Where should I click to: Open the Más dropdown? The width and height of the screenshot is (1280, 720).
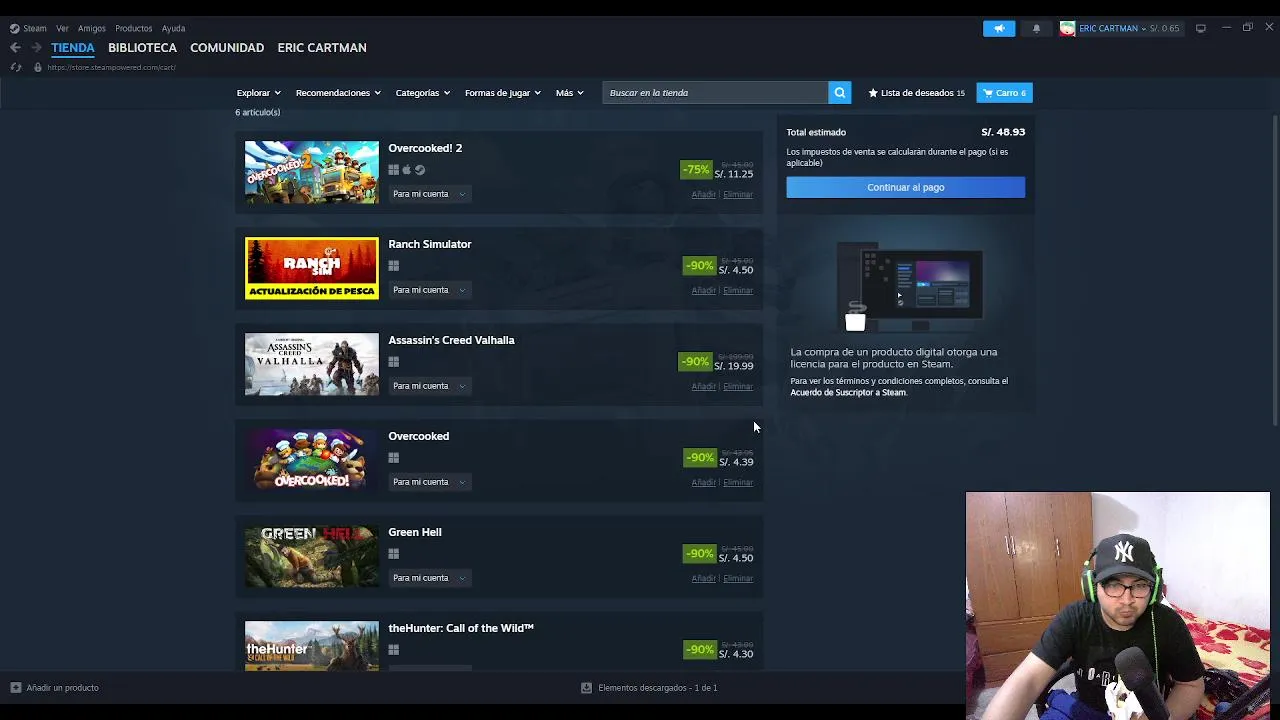click(x=570, y=93)
